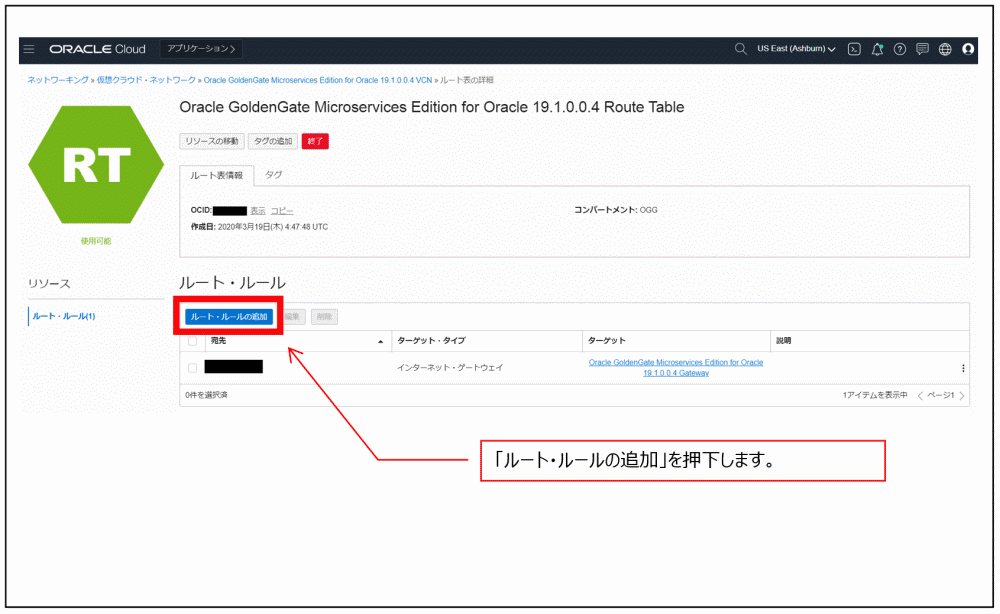Click the red 終了 button
1000x614 pixels.
(315, 142)
